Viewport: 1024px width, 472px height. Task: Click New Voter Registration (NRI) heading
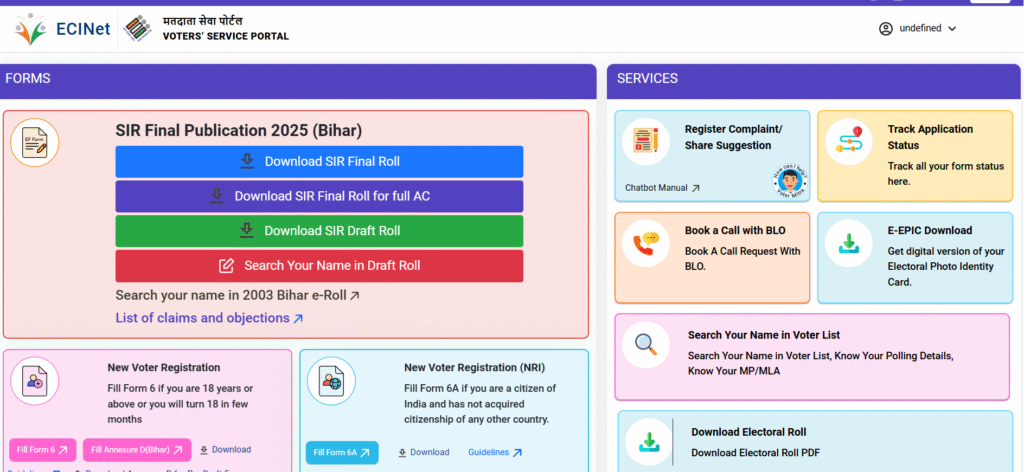(x=474, y=368)
